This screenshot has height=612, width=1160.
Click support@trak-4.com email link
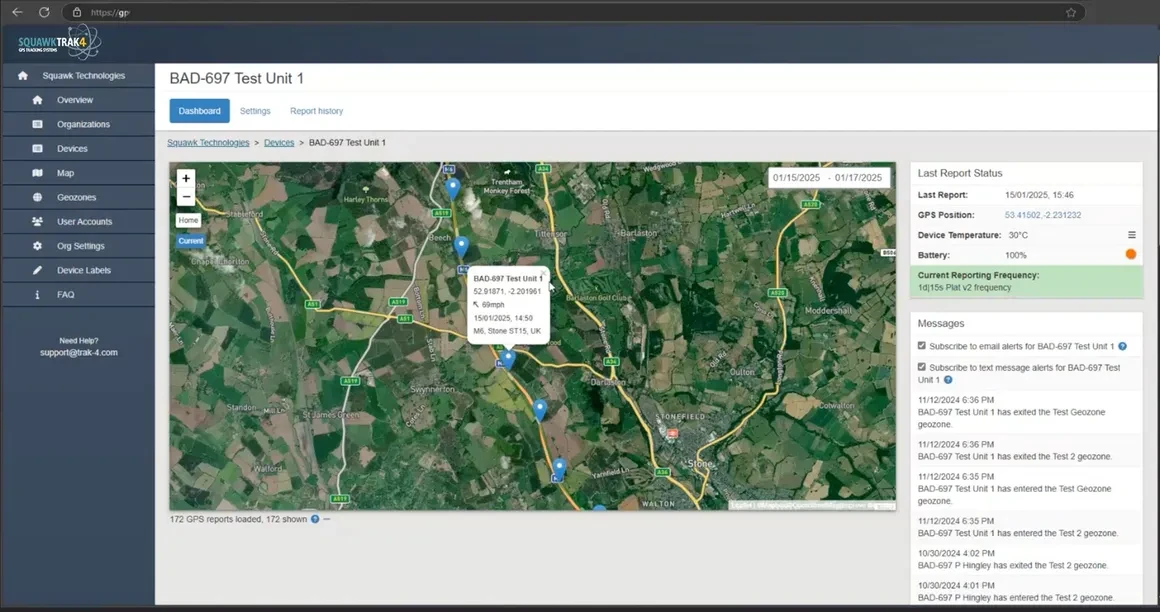tap(78, 352)
